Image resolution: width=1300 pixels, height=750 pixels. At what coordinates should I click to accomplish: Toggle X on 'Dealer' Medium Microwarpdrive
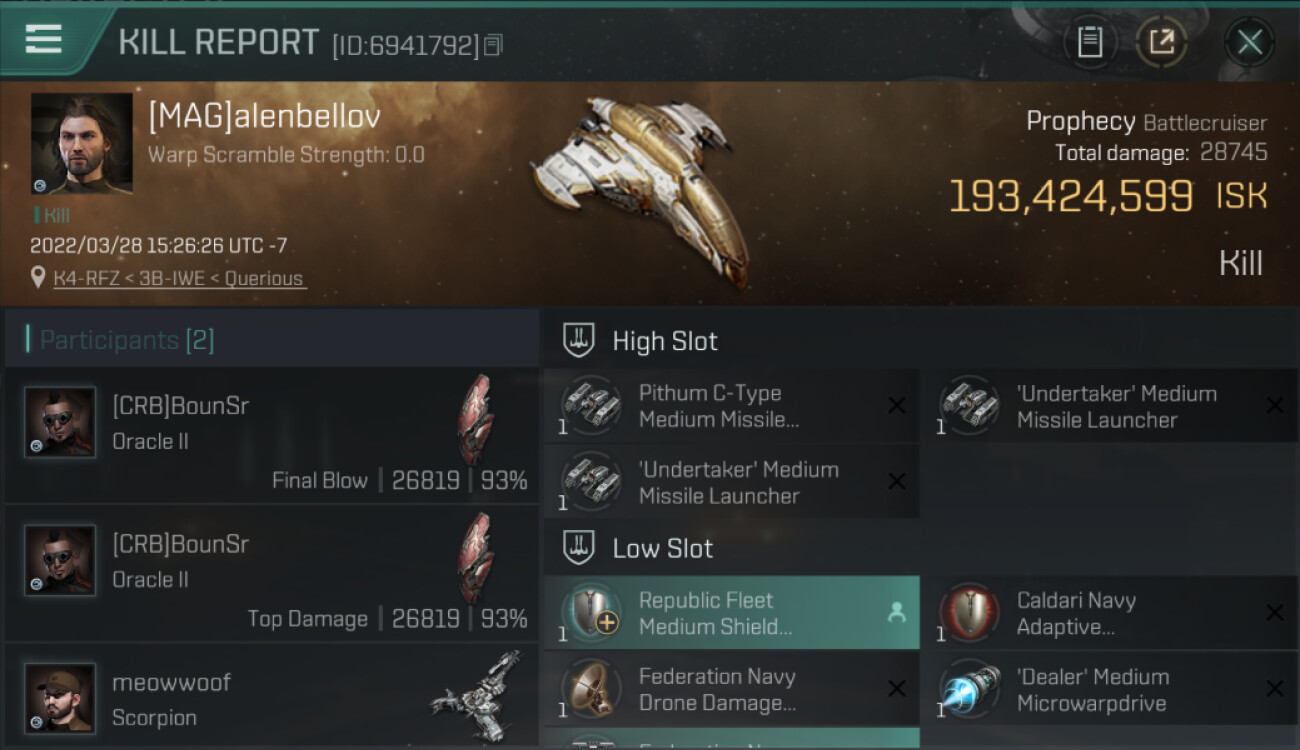coord(1275,688)
